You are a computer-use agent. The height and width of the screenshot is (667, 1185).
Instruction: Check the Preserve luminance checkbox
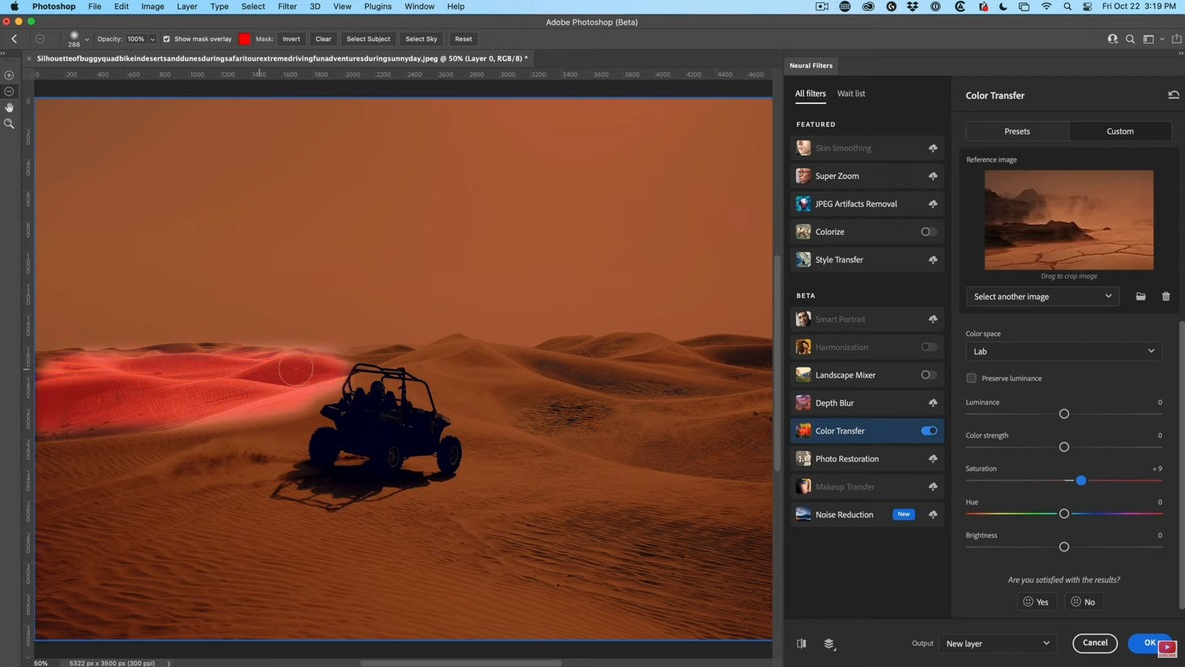pos(971,378)
